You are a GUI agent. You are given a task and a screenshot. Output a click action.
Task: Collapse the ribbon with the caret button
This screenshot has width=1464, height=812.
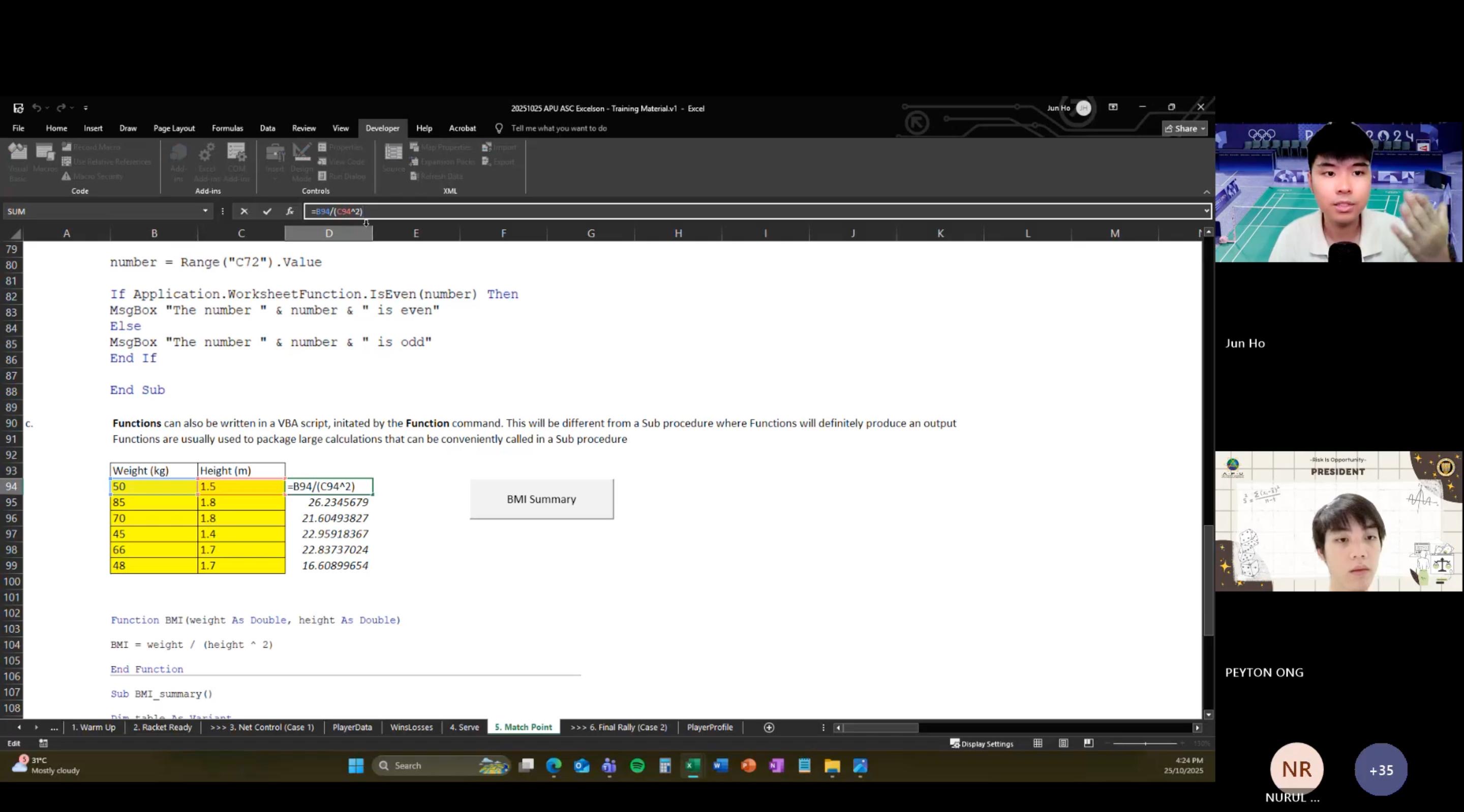[1207, 192]
